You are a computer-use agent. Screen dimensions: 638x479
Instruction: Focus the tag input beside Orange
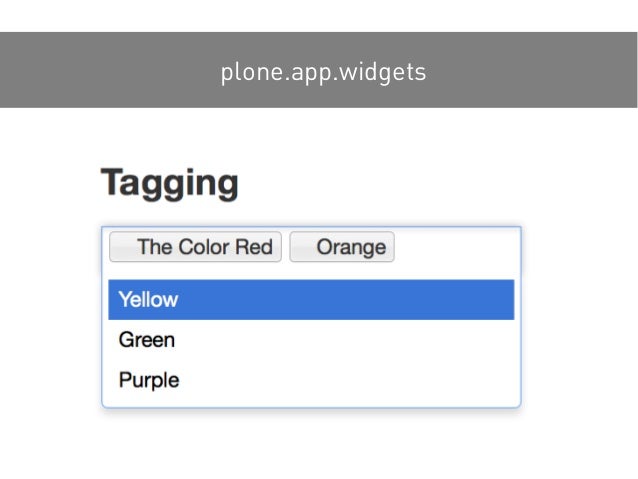click(455, 247)
